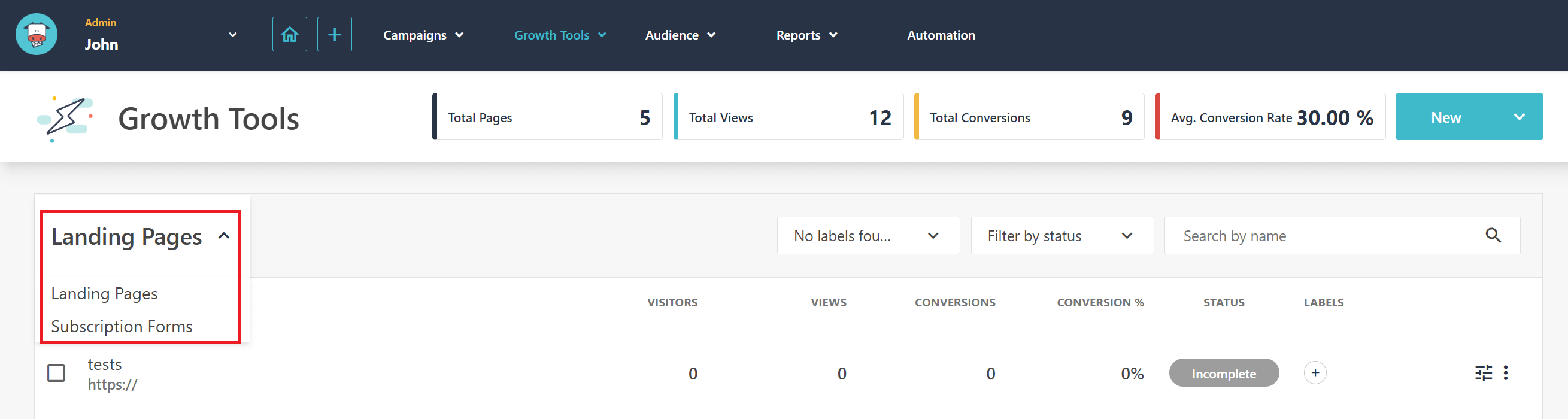This screenshot has width=1568, height=419.
Task: Open the Filter by status dropdown
Action: click(x=1061, y=236)
